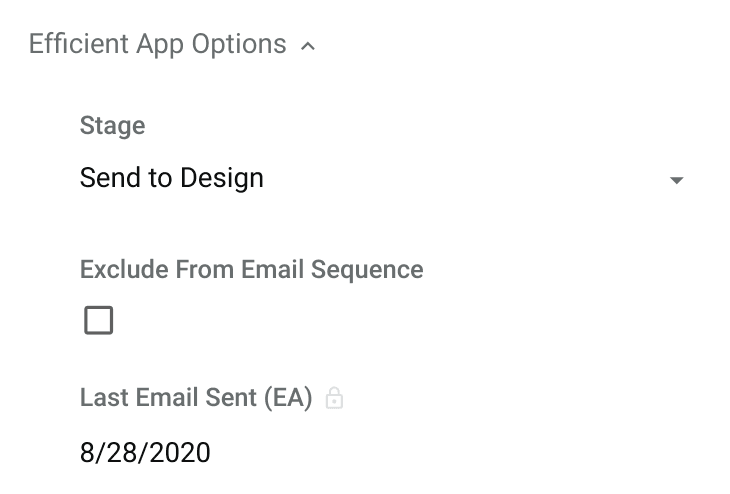The width and height of the screenshot is (730, 494).
Task: Click the Exclude From Email Sequence label
Action: [252, 270]
